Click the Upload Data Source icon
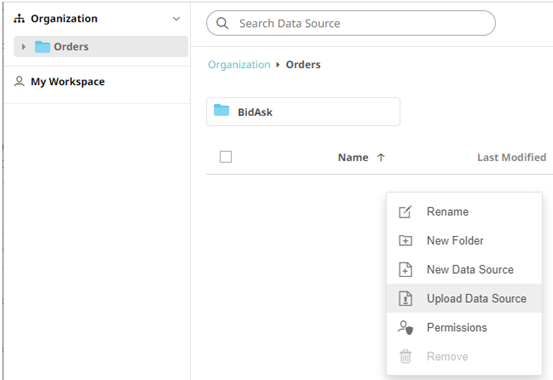This screenshot has height=380, width=553. pyautogui.click(x=405, y=298)
